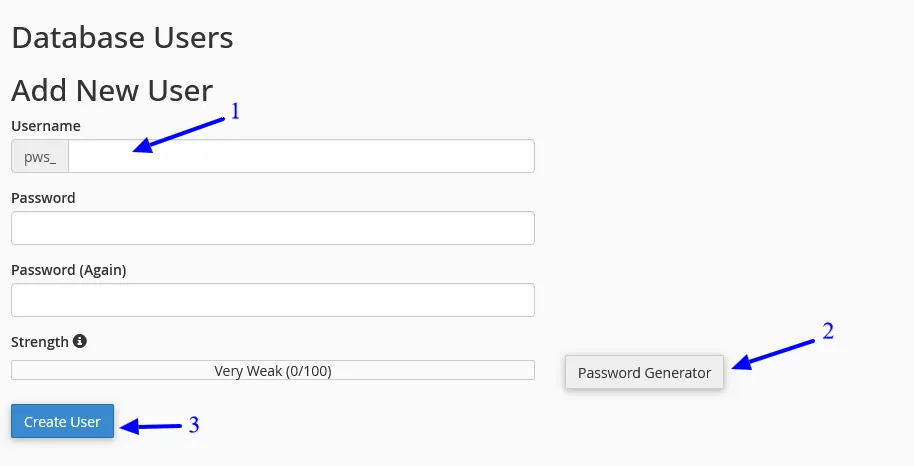The image size is (914, 466).
Task: Click the blue annotation number 3
Action: [194, 425]
